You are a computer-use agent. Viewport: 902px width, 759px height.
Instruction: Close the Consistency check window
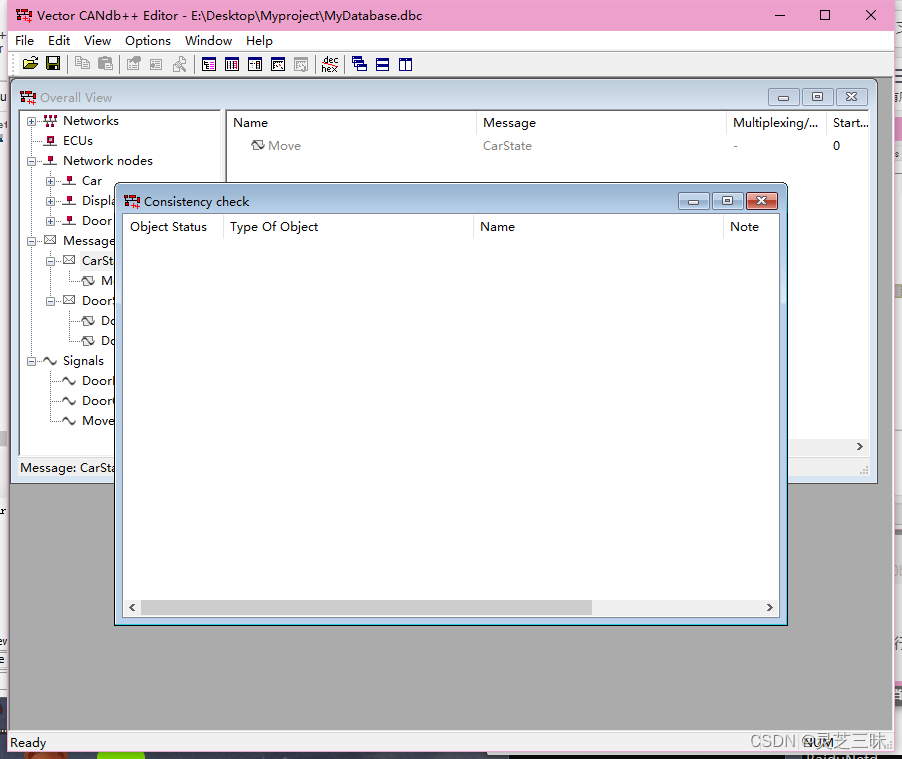point(762,201)
